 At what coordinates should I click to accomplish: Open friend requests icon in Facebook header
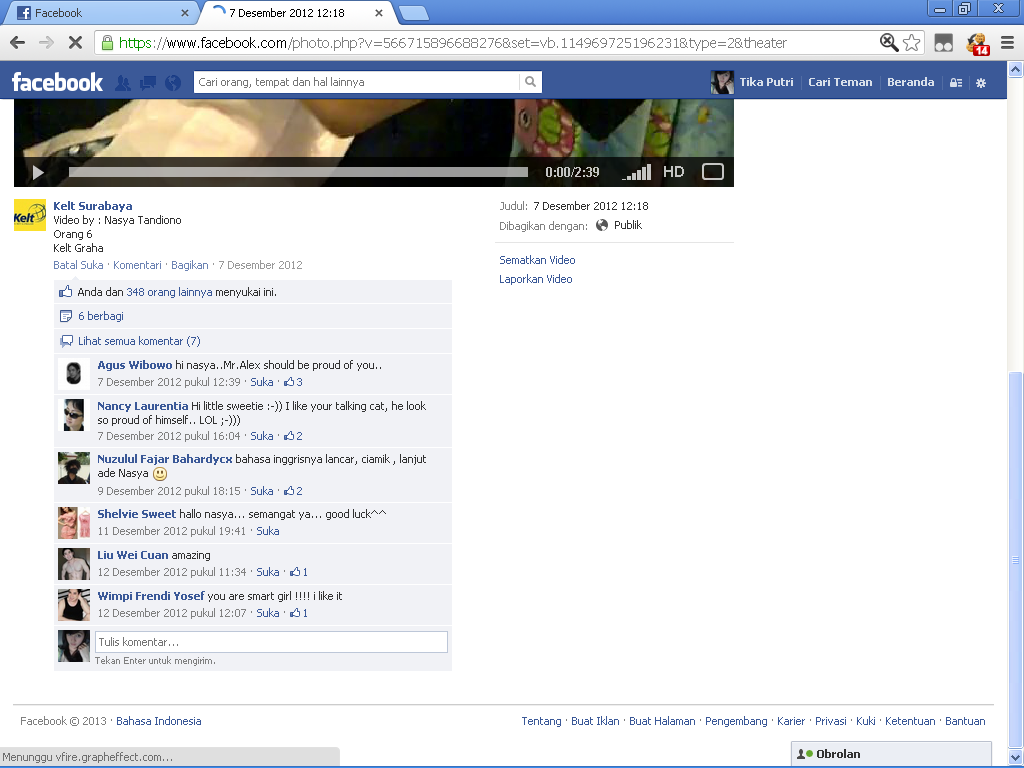pos(123,83)
